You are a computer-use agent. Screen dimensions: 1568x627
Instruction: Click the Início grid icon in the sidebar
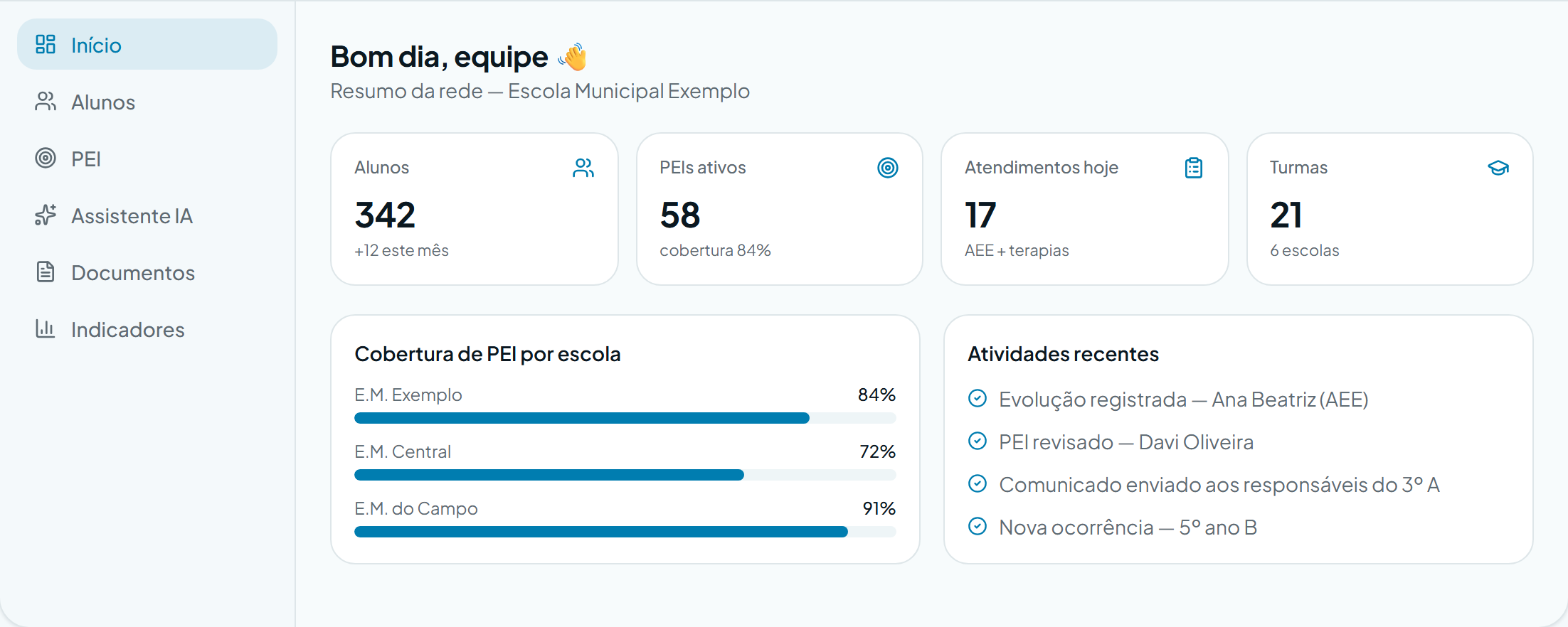click(46, 44)
